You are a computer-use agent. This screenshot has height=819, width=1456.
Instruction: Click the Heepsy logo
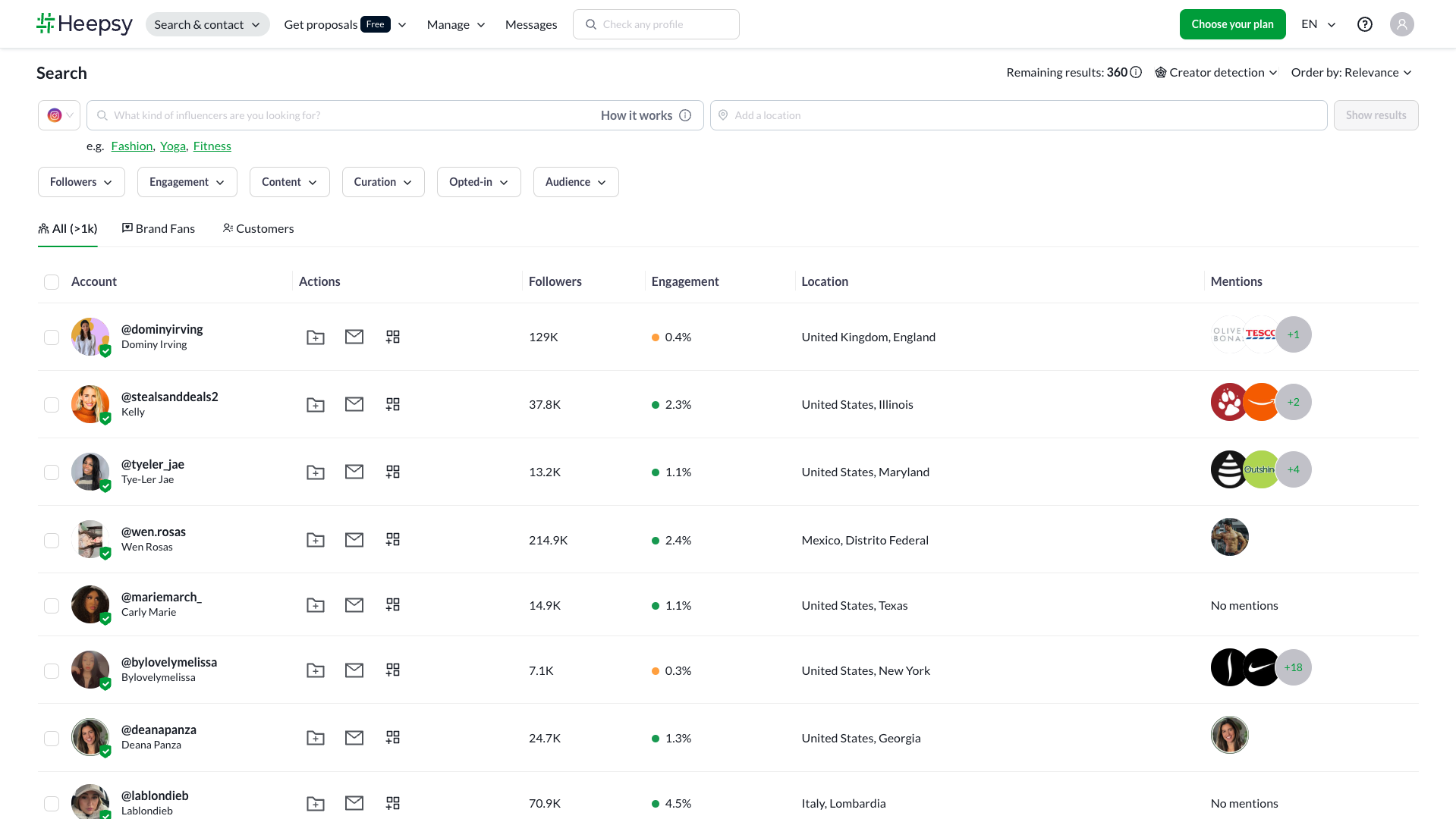(84, 24)
